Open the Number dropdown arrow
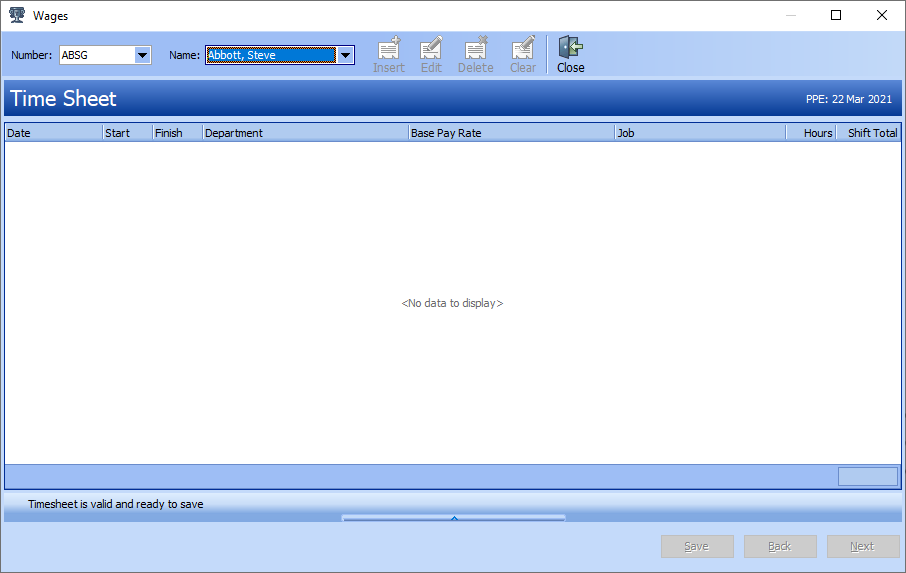Screen dimensions: 906x573 tap(142, 55)
